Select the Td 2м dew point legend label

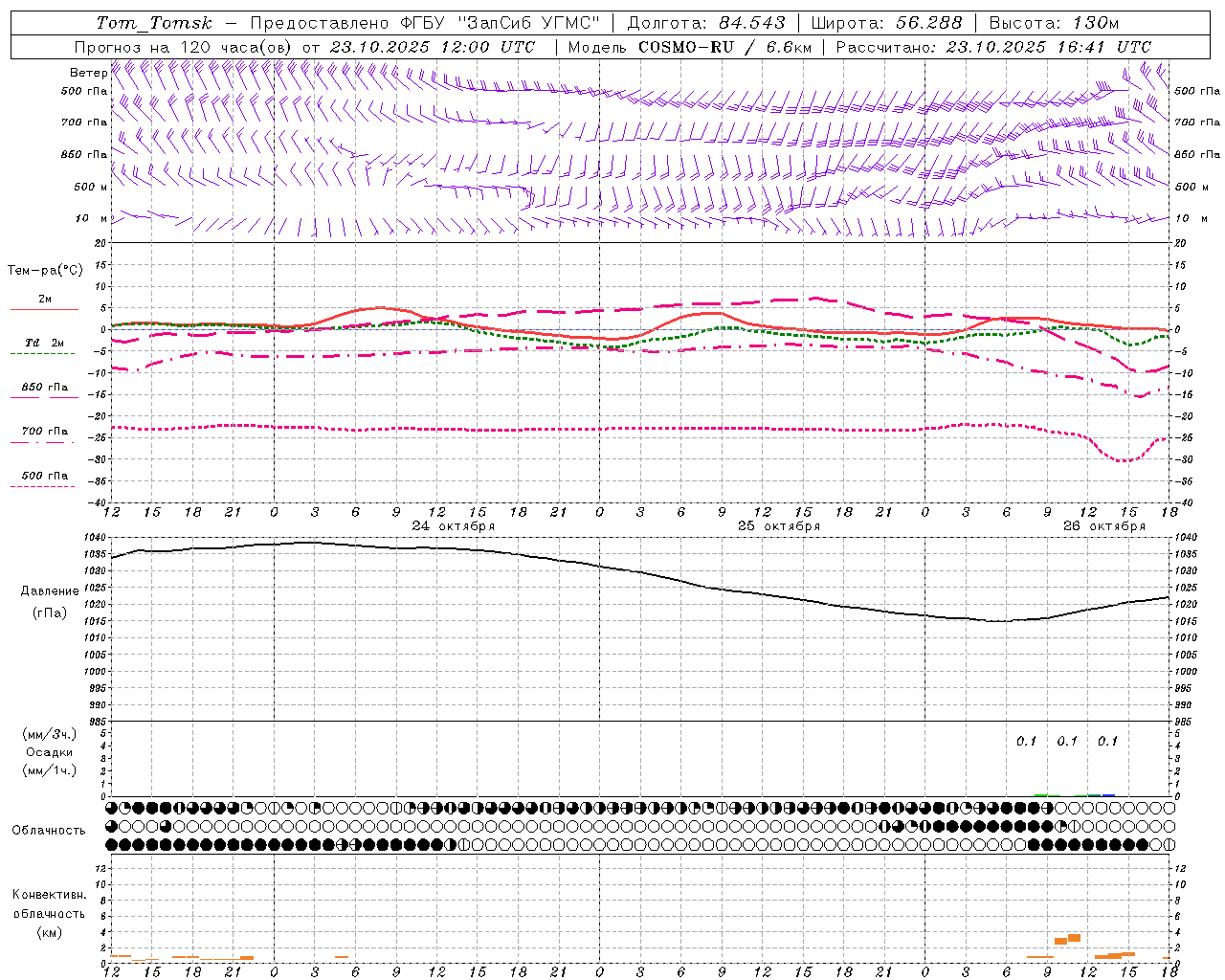(x=44, y=343)
